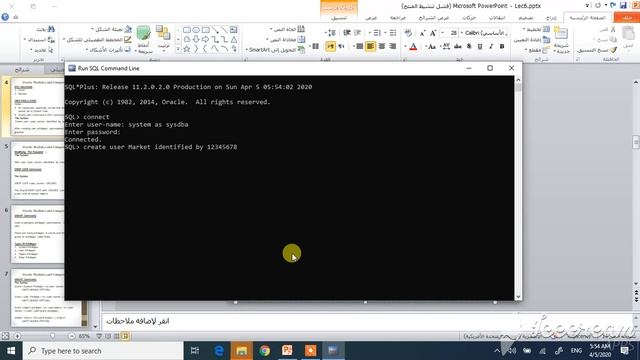Click the New Slide button
This screenshot has width=640, height=360.
(561, 40)
